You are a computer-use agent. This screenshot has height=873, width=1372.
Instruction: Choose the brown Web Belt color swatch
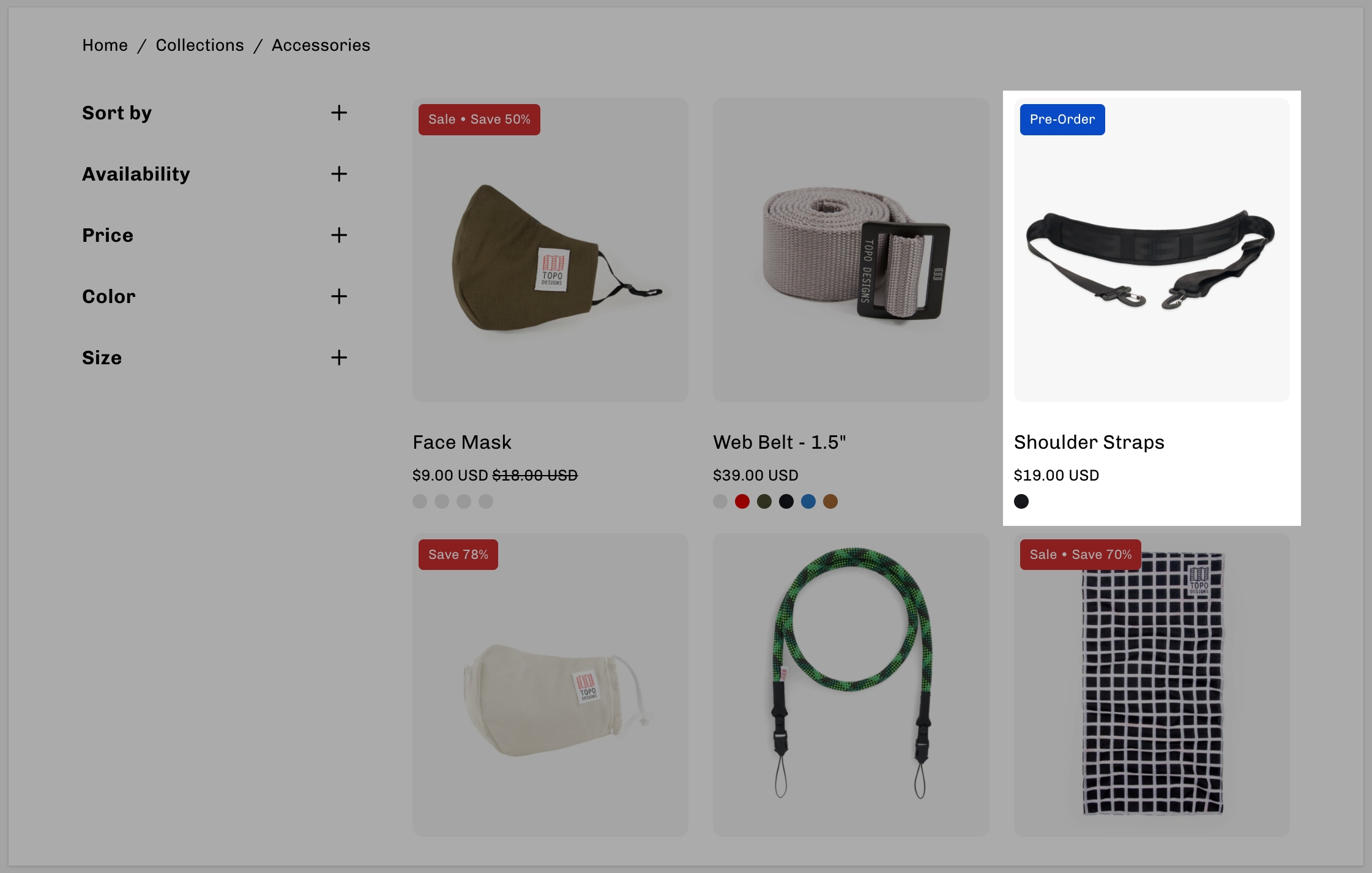coord(830,501)
